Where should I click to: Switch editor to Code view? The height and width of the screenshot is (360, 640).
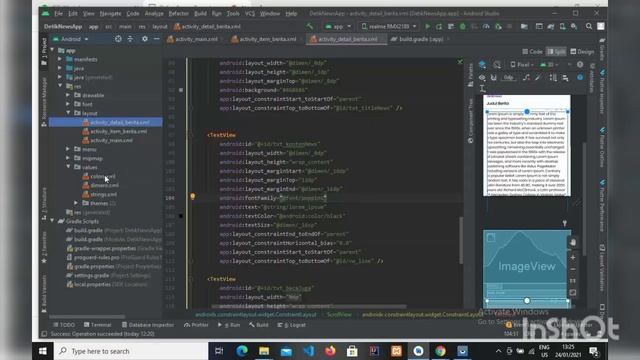532,51
